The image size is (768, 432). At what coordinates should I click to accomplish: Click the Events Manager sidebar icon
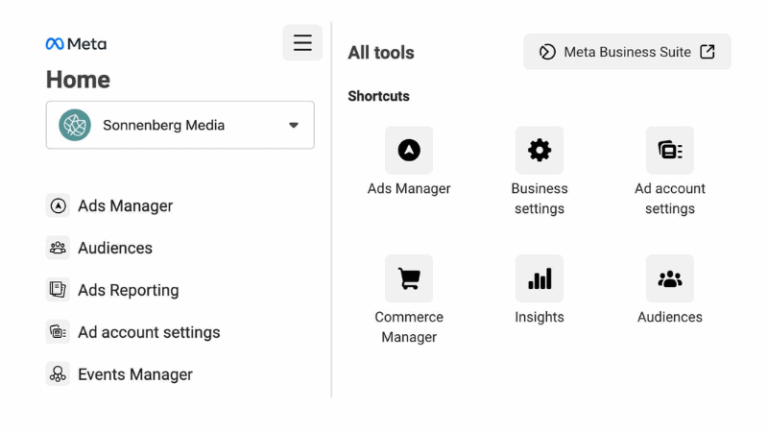click(58, 374)
